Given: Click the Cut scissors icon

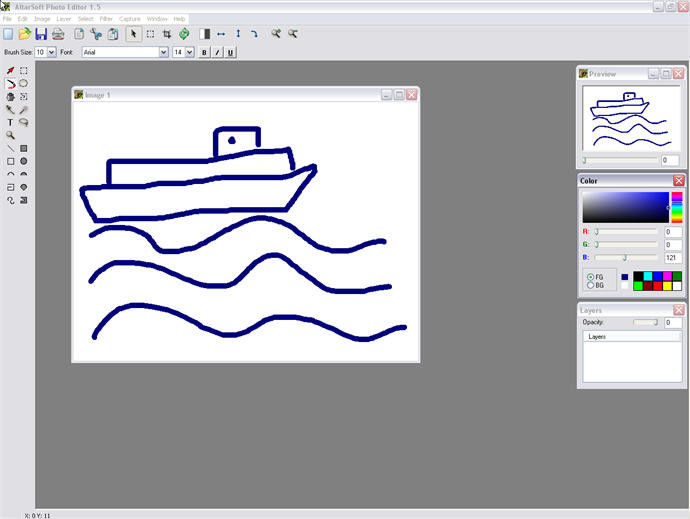Looking at the screenshot, I should pos(97,33).
